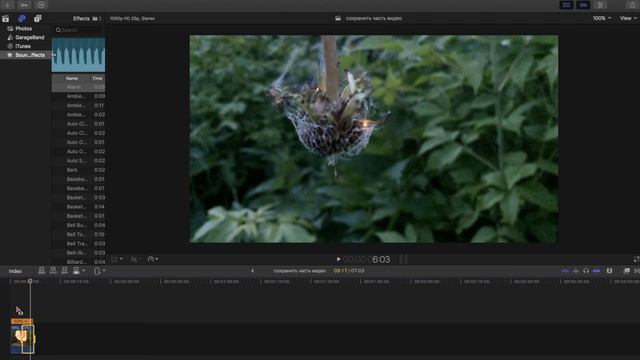The width and height of the screenshot is (640, 360).
Task: Open the Titles and Generators sidebar icon
Action: point(38,19)
